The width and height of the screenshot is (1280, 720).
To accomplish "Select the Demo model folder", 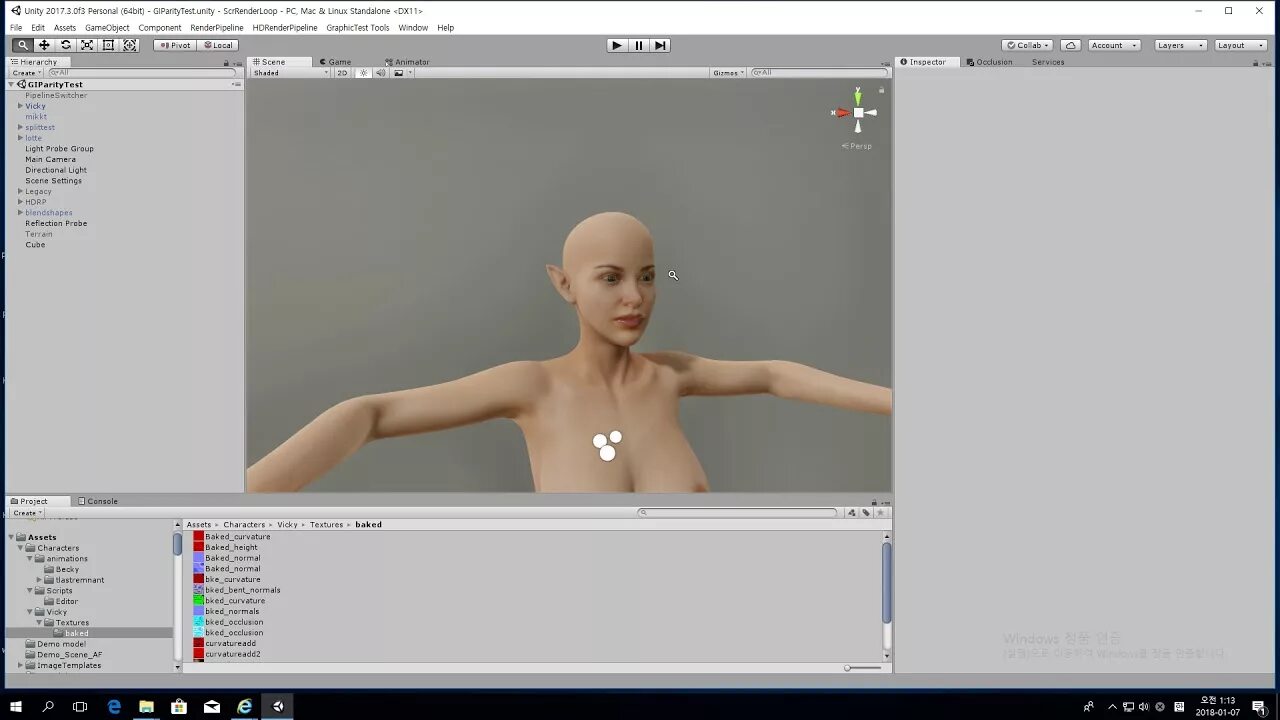I will (61, 644).
